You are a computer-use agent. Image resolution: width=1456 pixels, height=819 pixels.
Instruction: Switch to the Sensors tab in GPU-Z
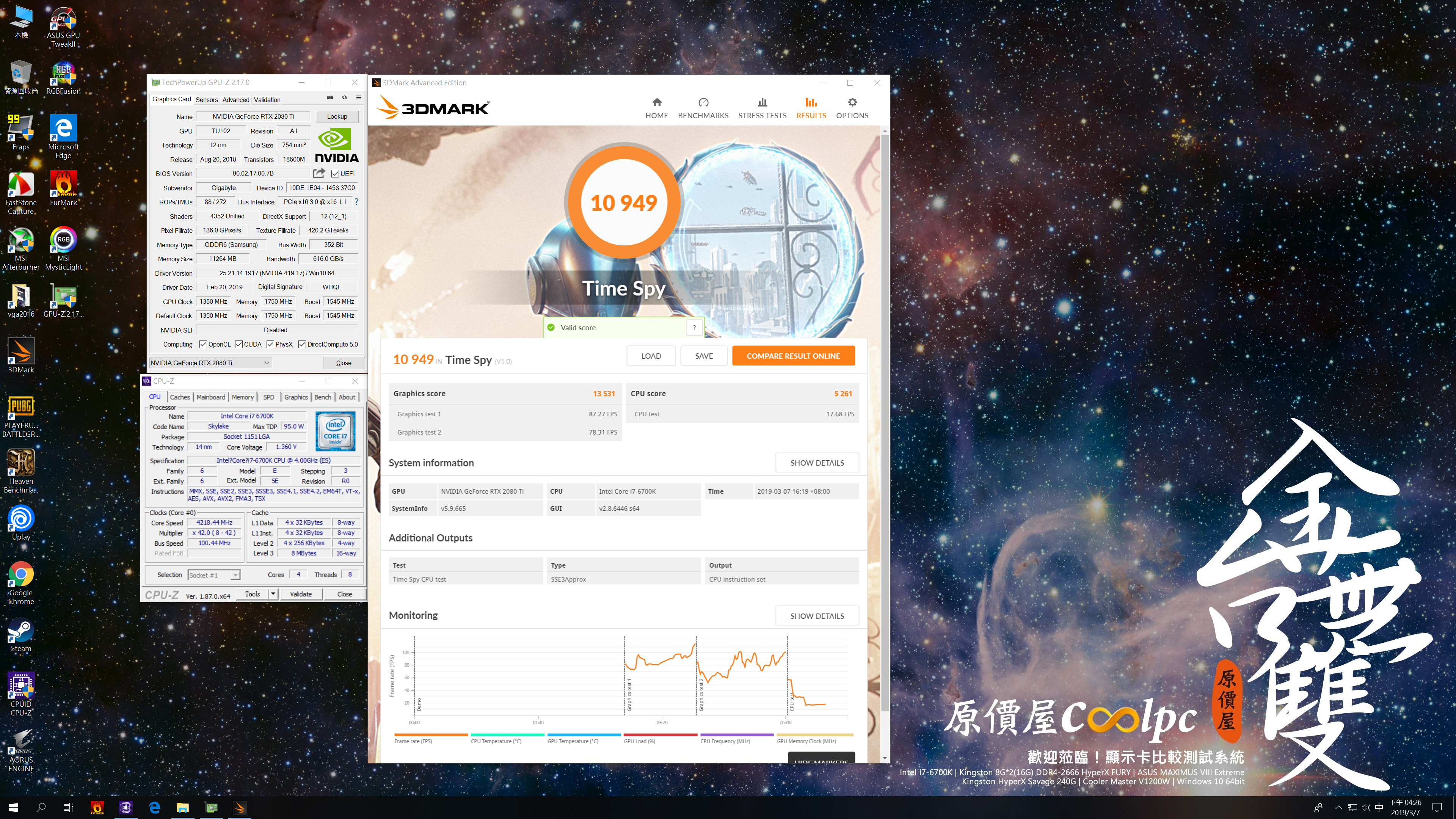206,99
